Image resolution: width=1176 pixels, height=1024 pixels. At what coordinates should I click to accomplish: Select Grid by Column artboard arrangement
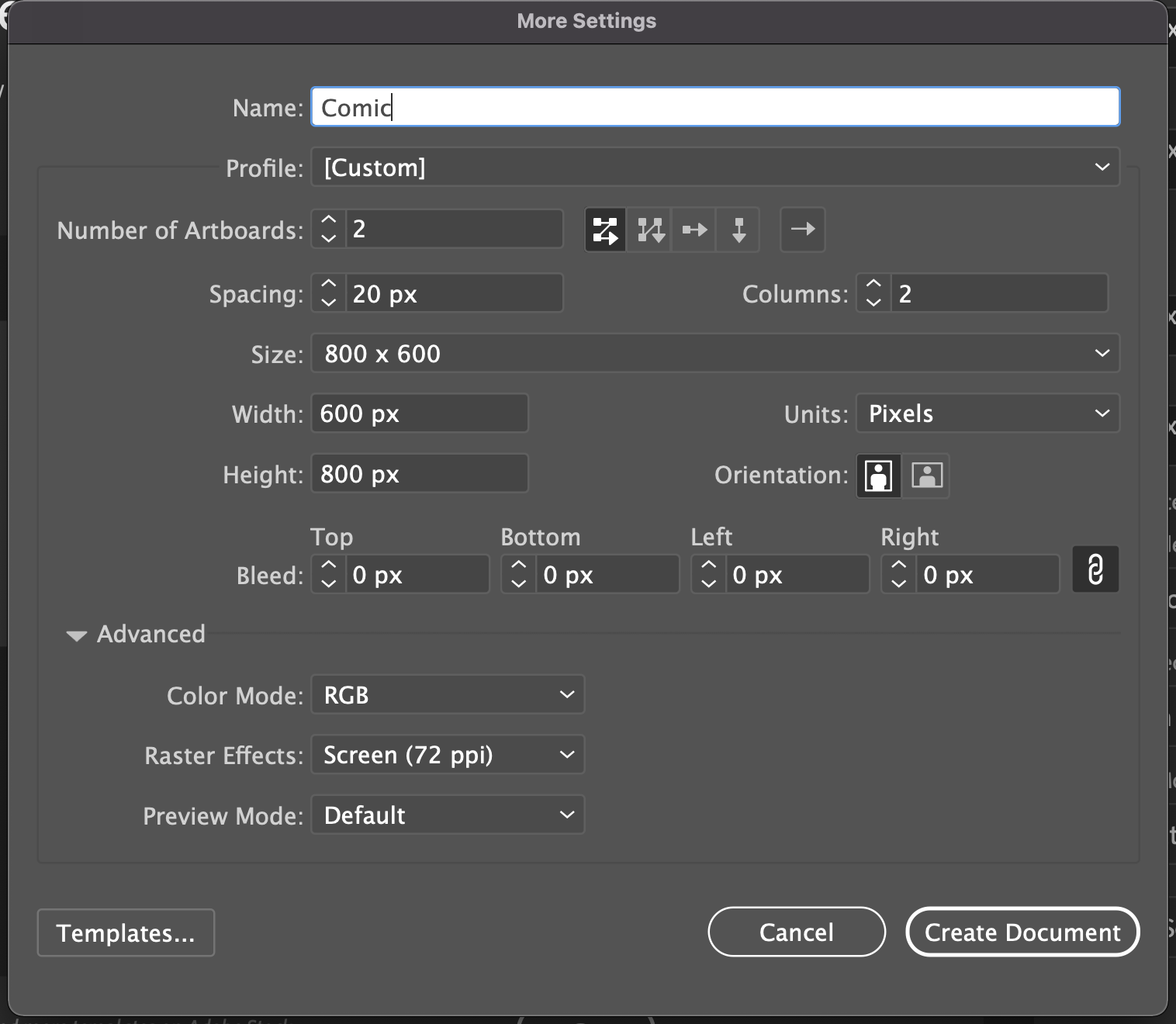[x=650, y=230]
